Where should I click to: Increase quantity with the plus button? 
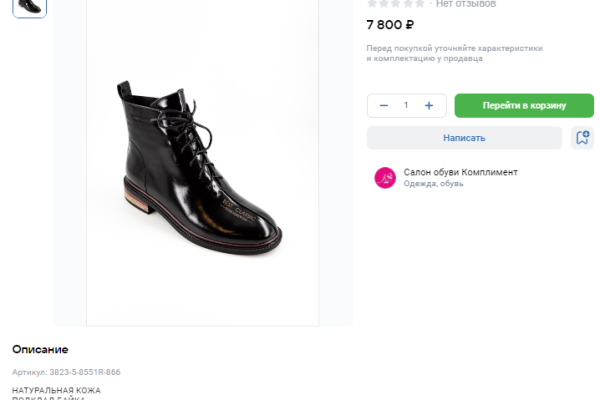tap(429, 105)
